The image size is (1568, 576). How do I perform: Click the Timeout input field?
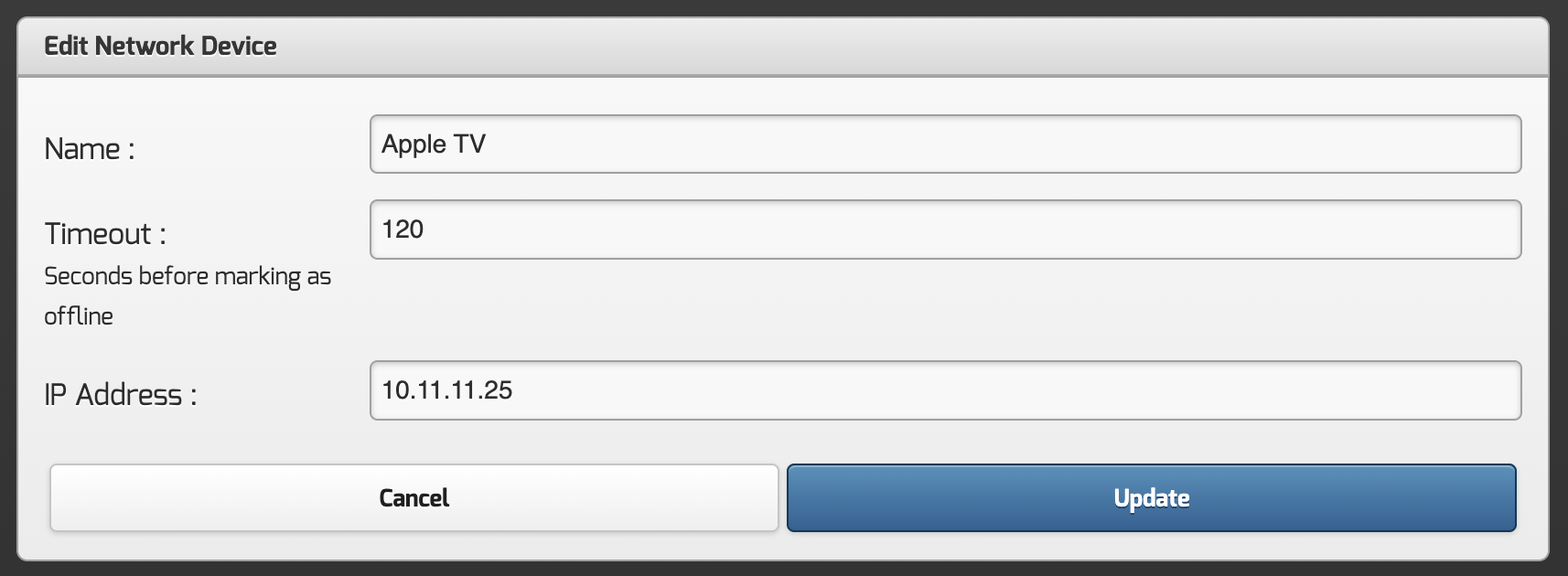point(945,229)
